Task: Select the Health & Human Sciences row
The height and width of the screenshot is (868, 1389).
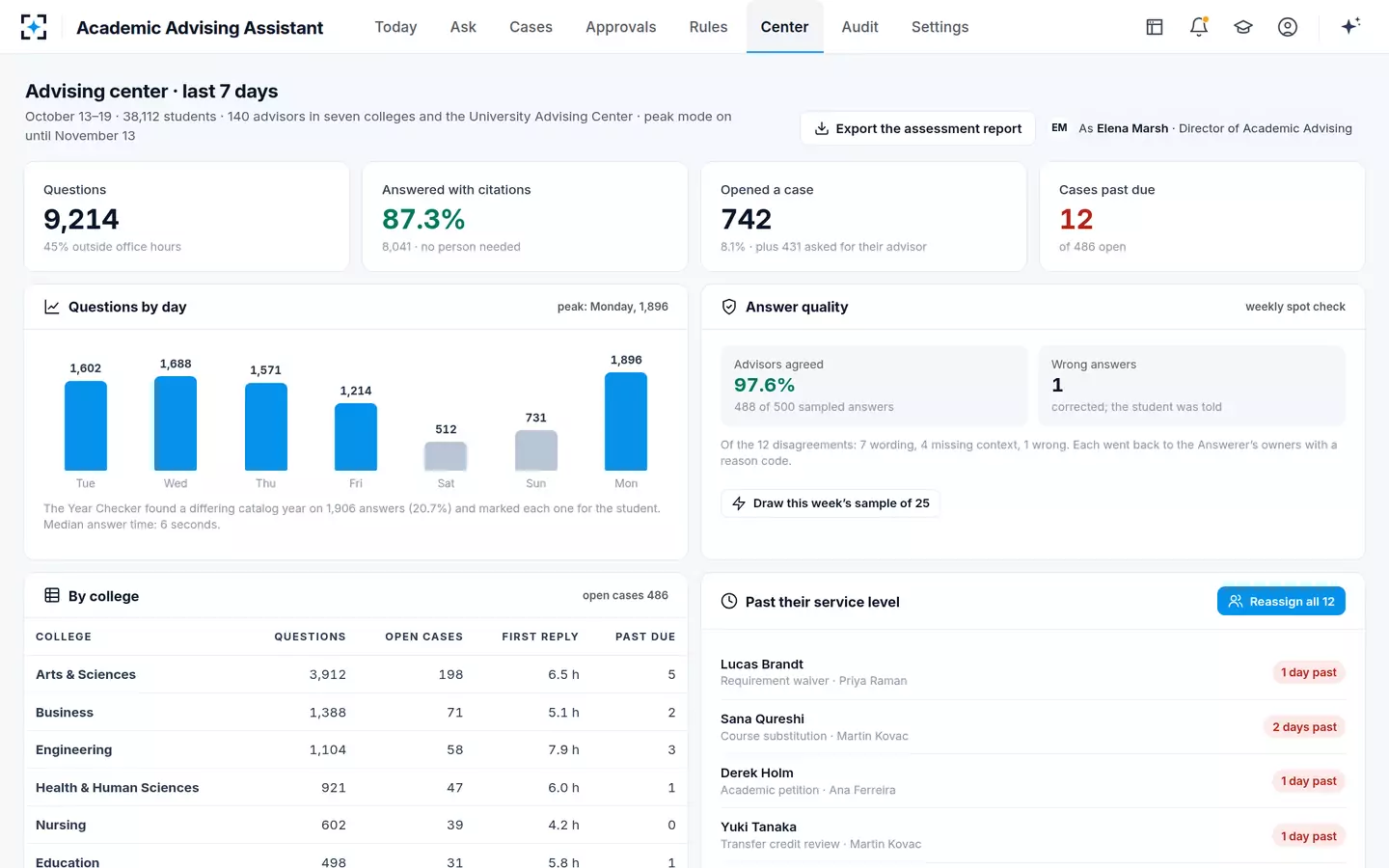Action: [x=356, y=788]
